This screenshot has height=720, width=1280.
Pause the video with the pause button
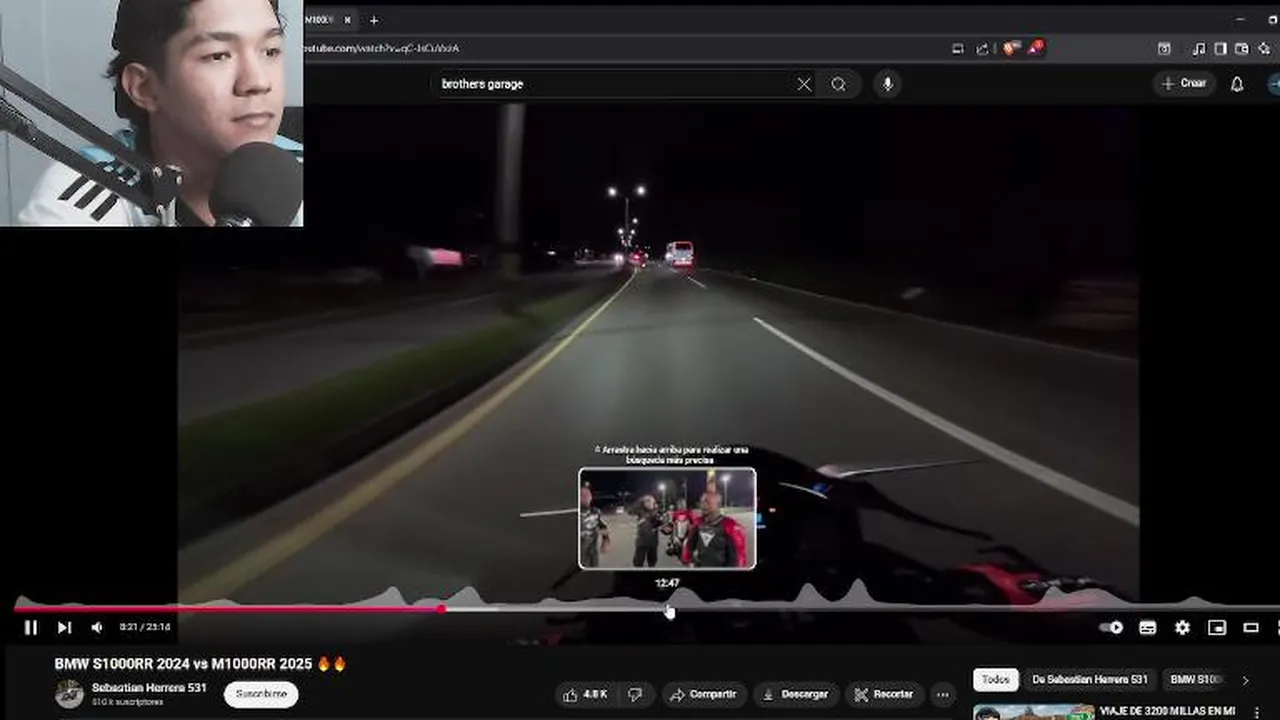coord(30,627)
